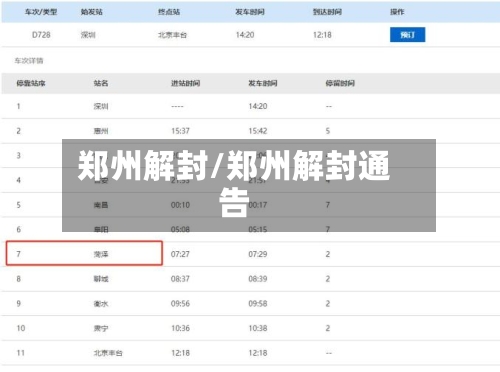Image resolution: width=500 pixels, height=372 pixels.
Task: Click 肃宁 station in stop row 10
Action: [101, 328]
